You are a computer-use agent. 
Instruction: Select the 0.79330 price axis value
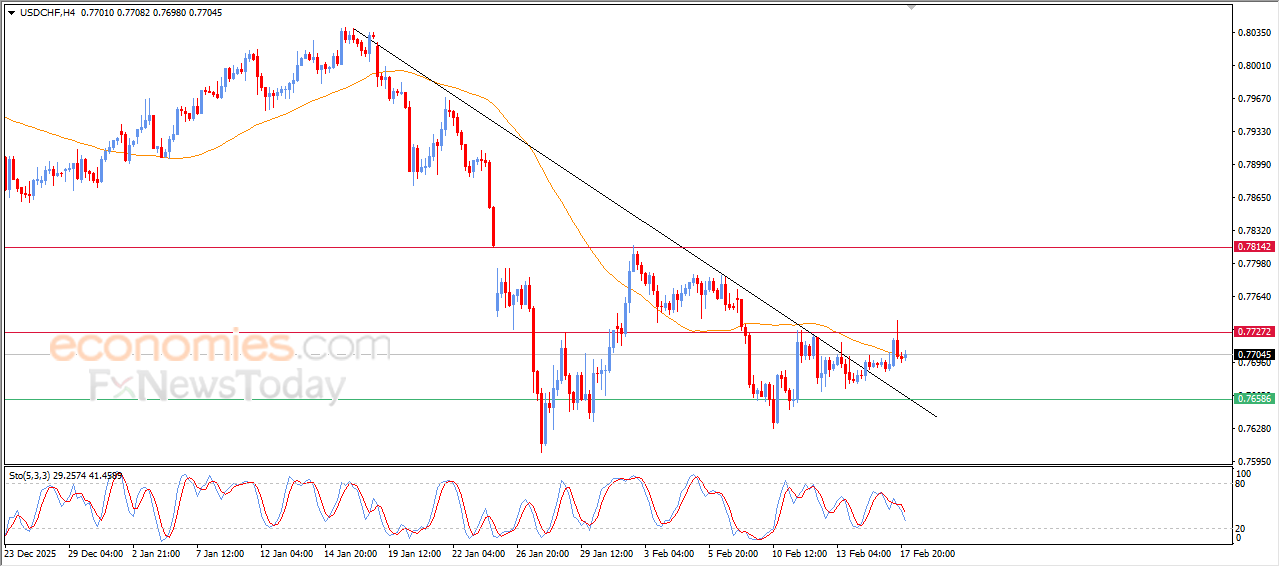pyautogui.click(x=1254, y=132)
